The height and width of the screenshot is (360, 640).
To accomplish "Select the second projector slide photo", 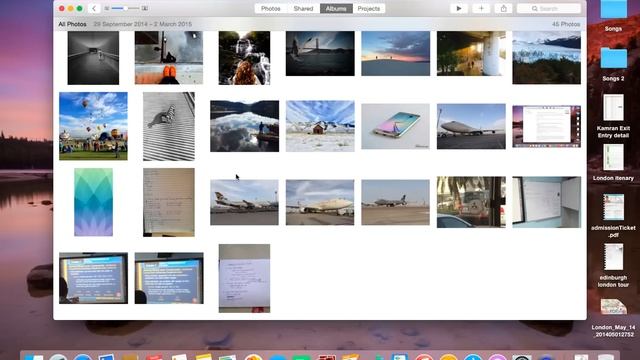I will coord(169,278).
